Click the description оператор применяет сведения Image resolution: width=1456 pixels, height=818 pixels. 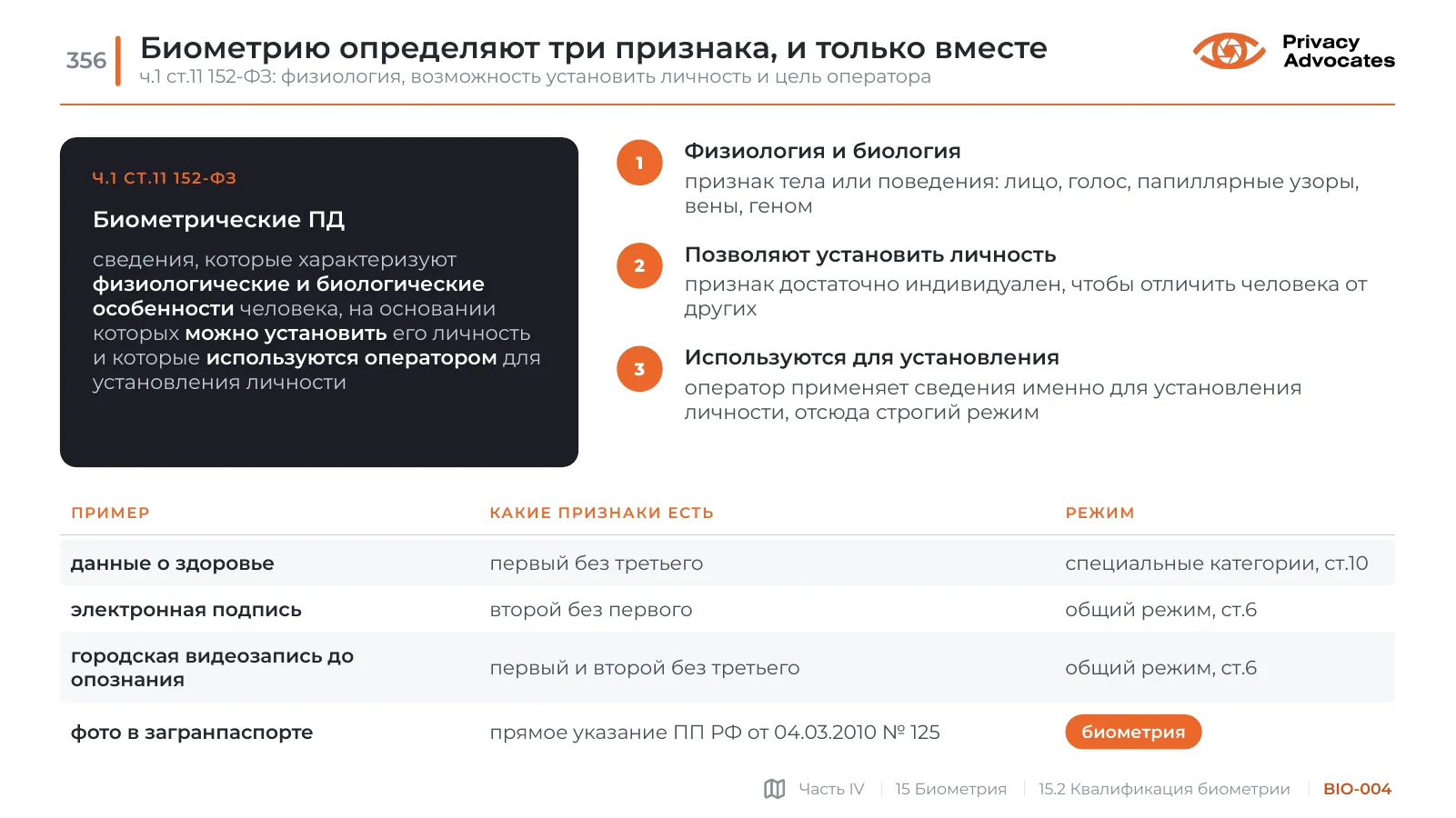point(992,400)
